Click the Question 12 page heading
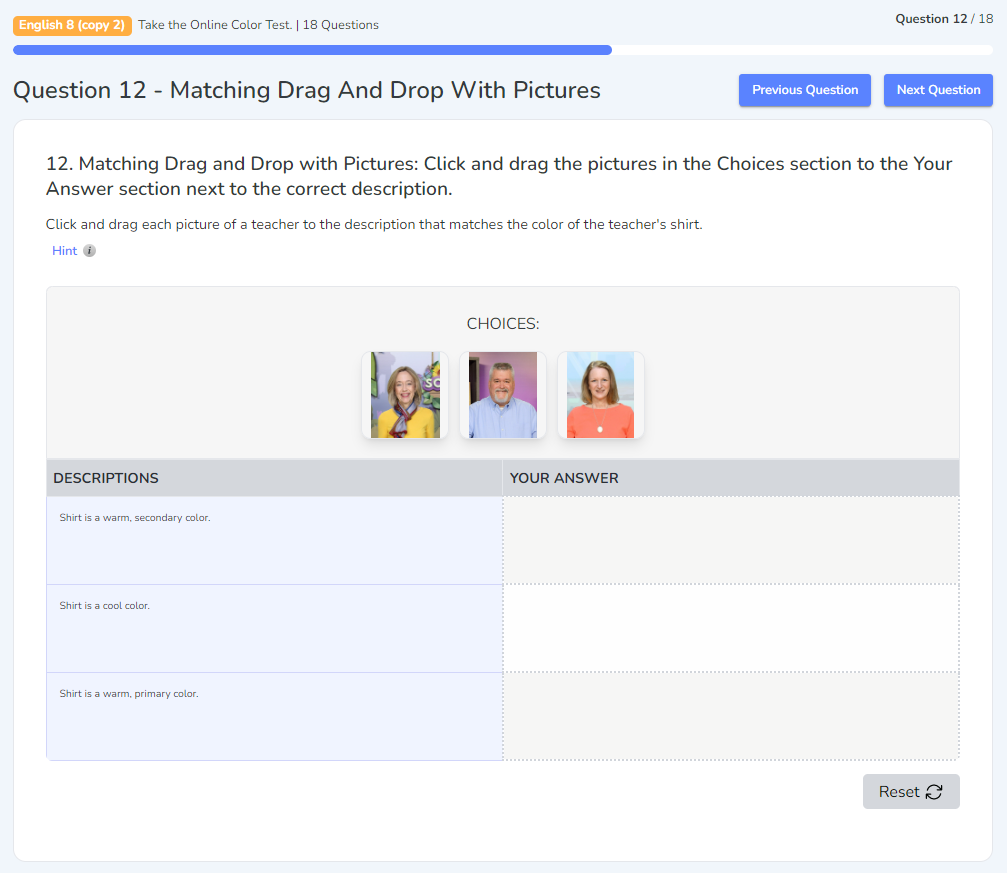The image size is (1007, 873). pos(307,90)
